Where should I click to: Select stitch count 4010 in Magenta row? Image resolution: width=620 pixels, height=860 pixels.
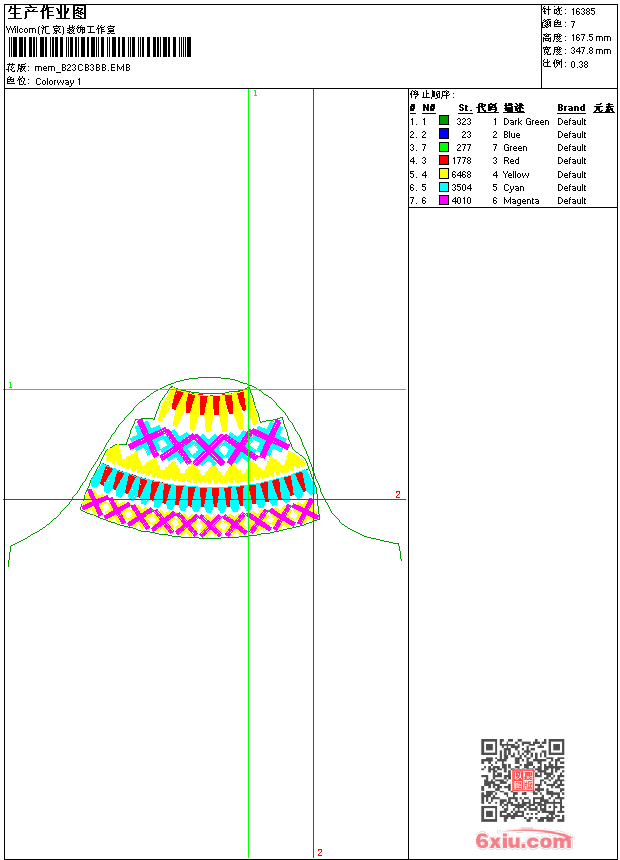click(x=461, y=201)
